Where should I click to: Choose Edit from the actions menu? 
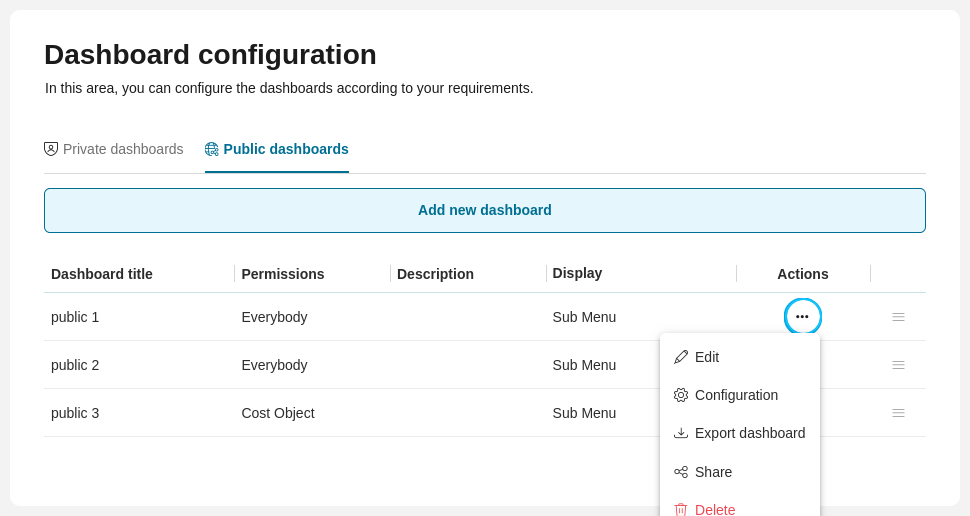740,357
